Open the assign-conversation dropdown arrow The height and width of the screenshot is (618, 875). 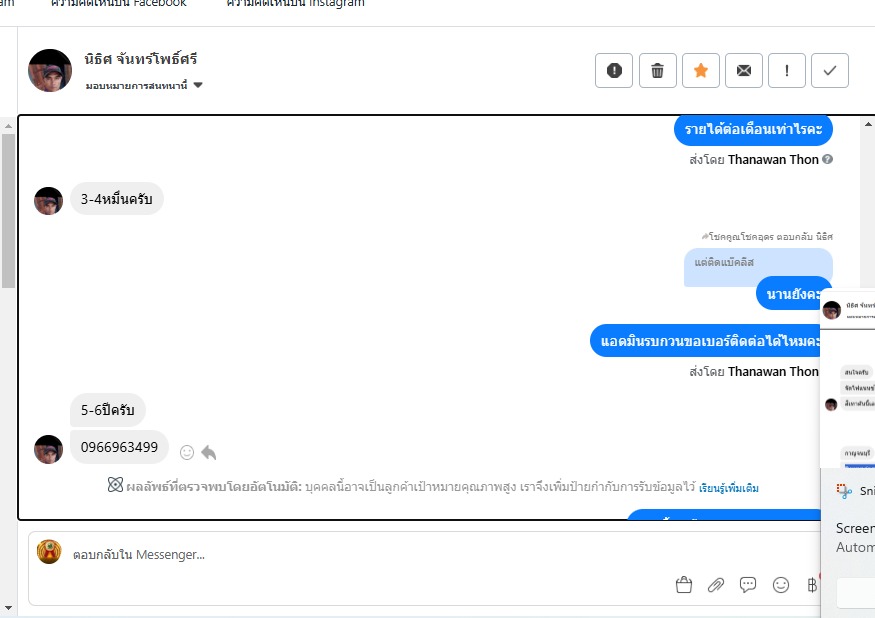(198, 85)
